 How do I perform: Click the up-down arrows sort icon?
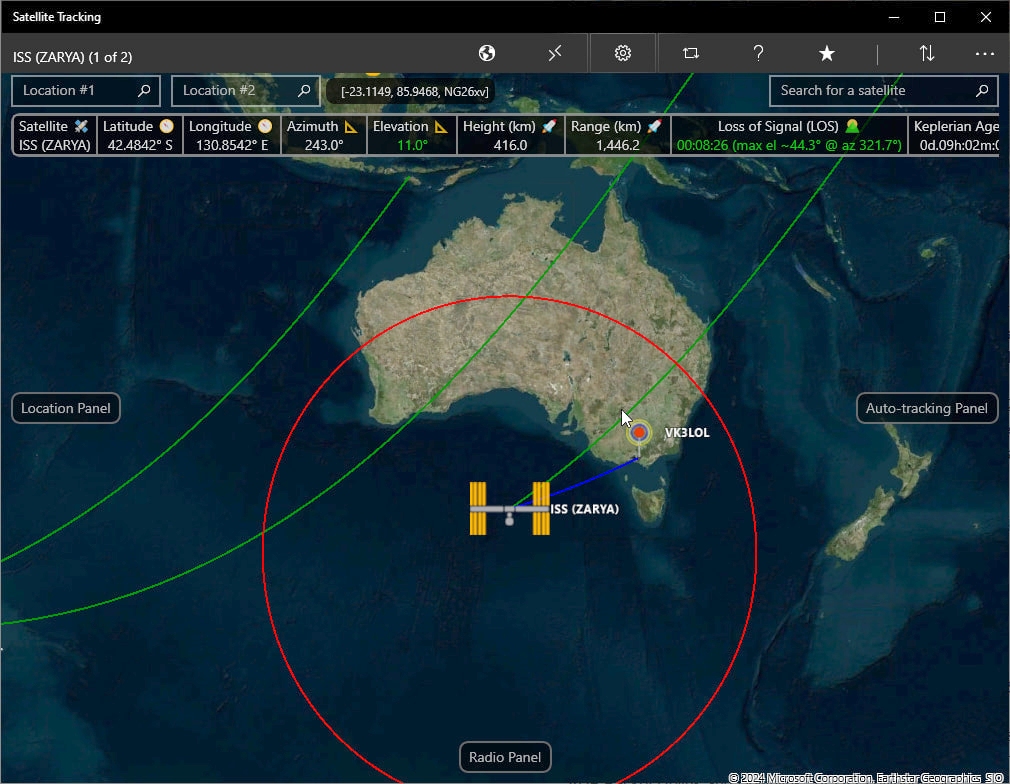point(927,54)
